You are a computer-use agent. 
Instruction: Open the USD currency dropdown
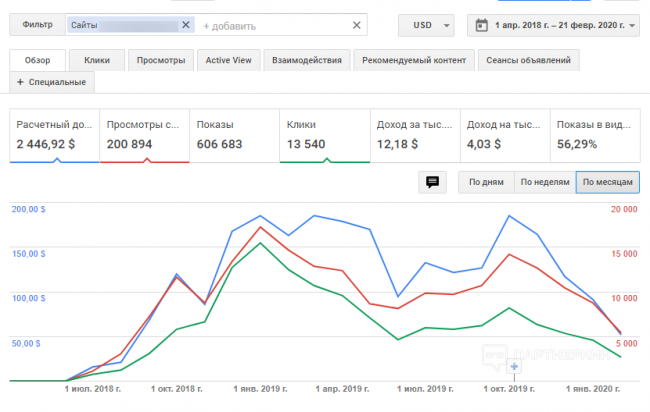(425, 25)
